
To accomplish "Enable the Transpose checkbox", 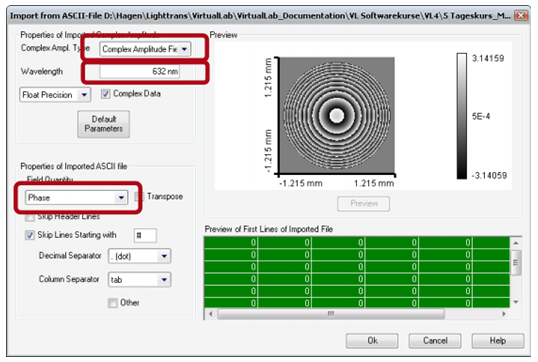I will [139, 197].
